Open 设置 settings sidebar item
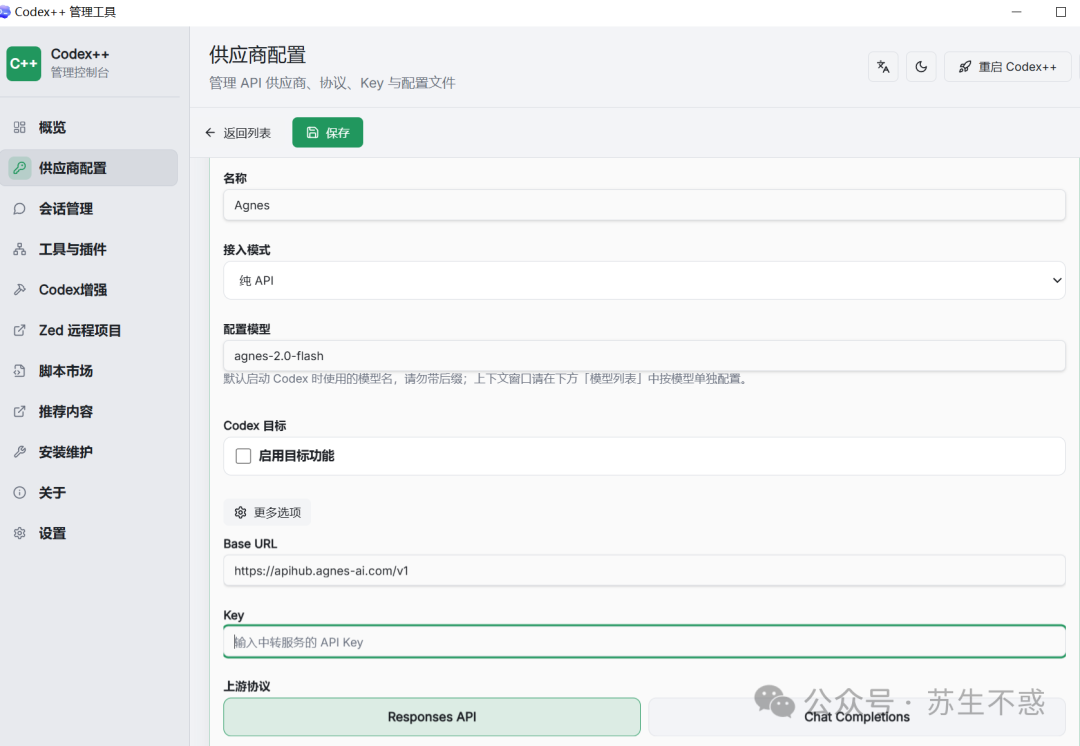 coord(89,534)
